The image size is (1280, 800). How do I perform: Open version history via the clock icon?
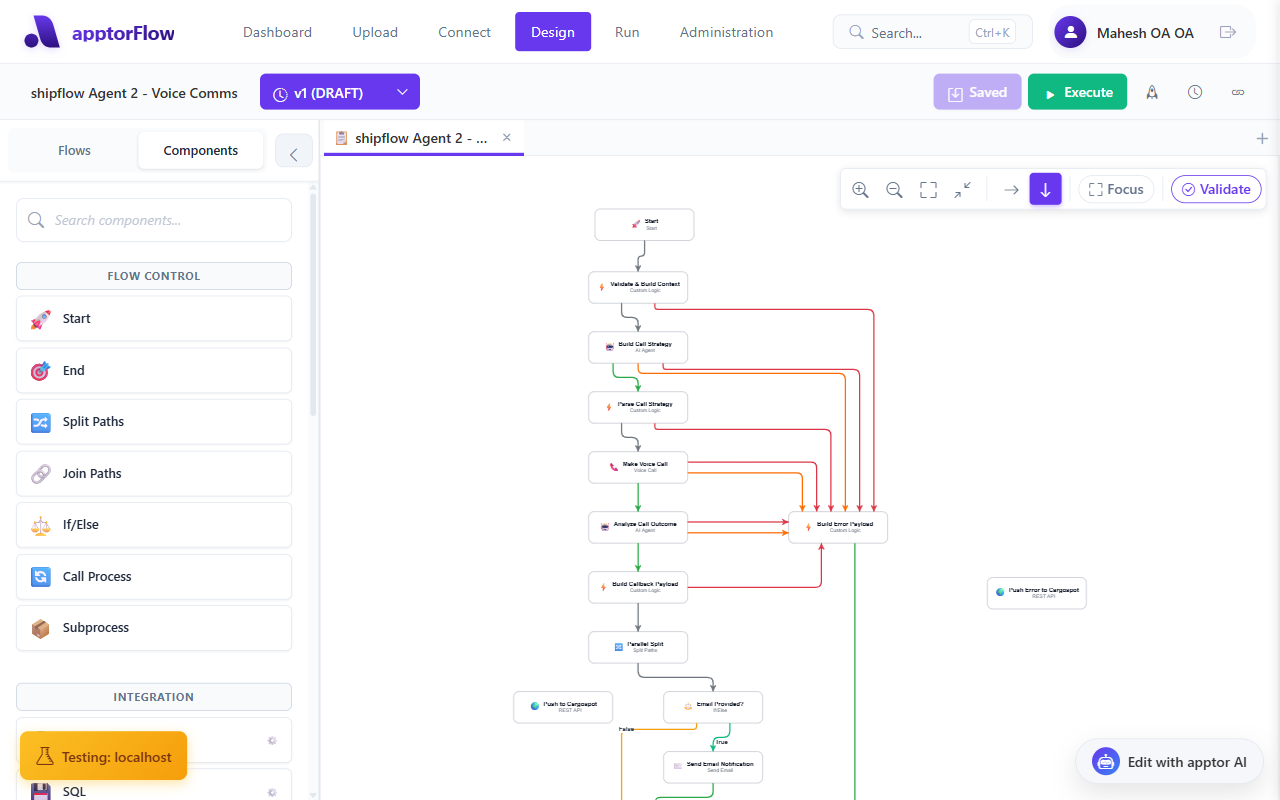tap(1194, 91)
